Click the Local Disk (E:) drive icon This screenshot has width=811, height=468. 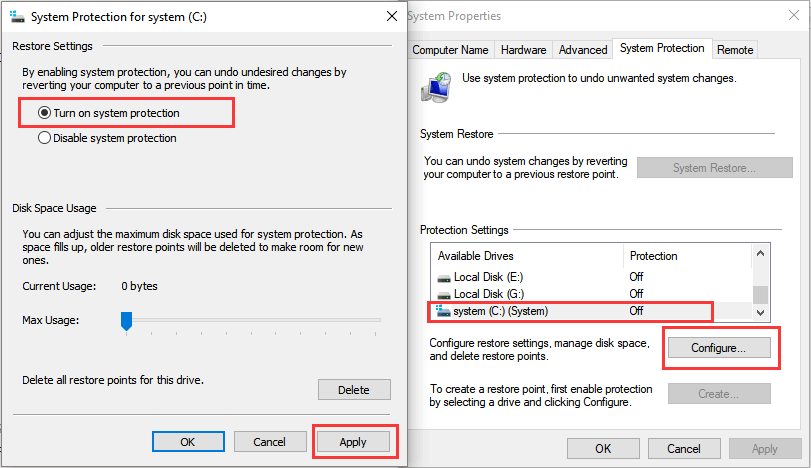[x=445, y=276]
